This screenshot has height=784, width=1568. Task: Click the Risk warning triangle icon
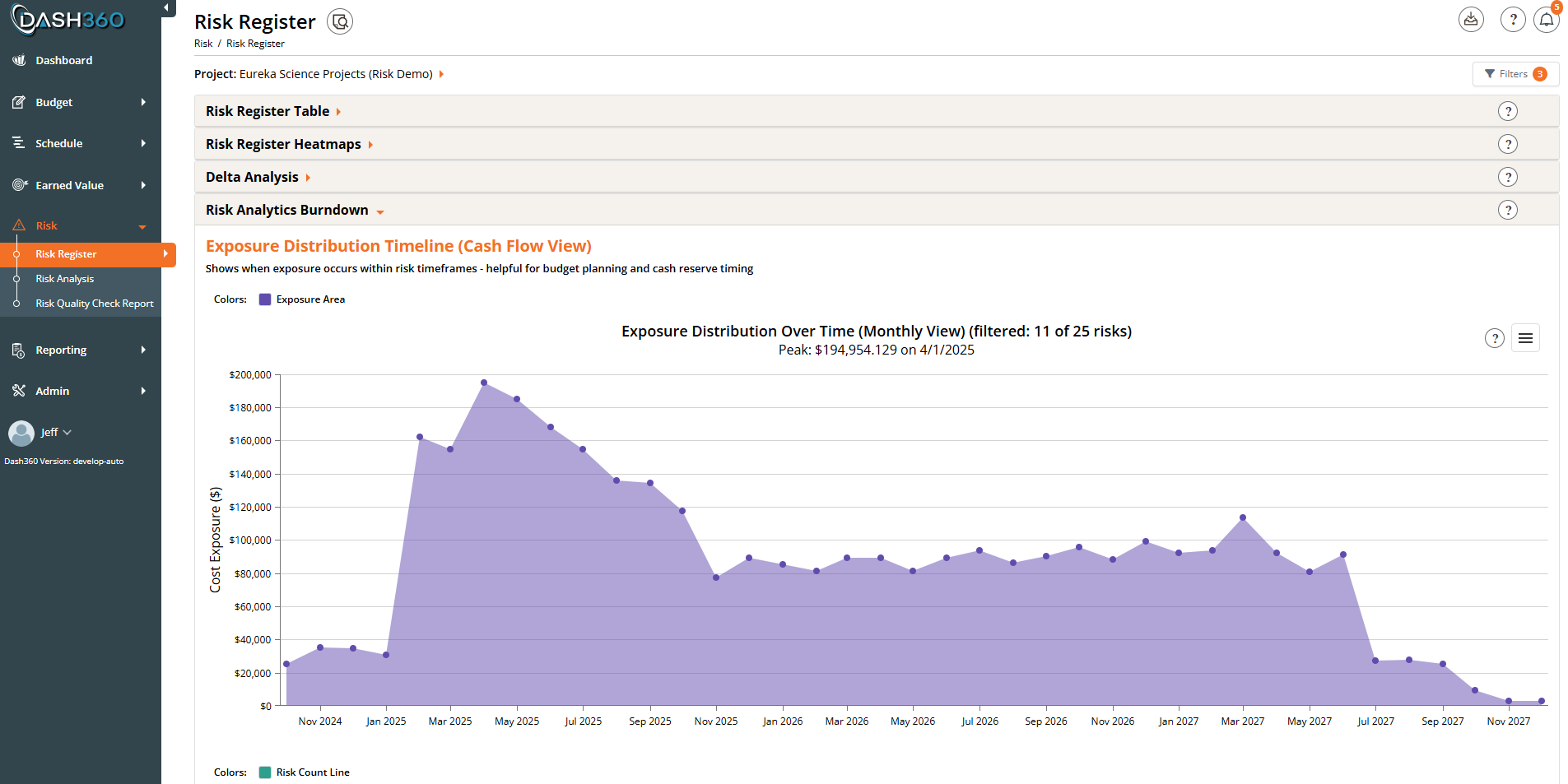click(x=19, y=225)
